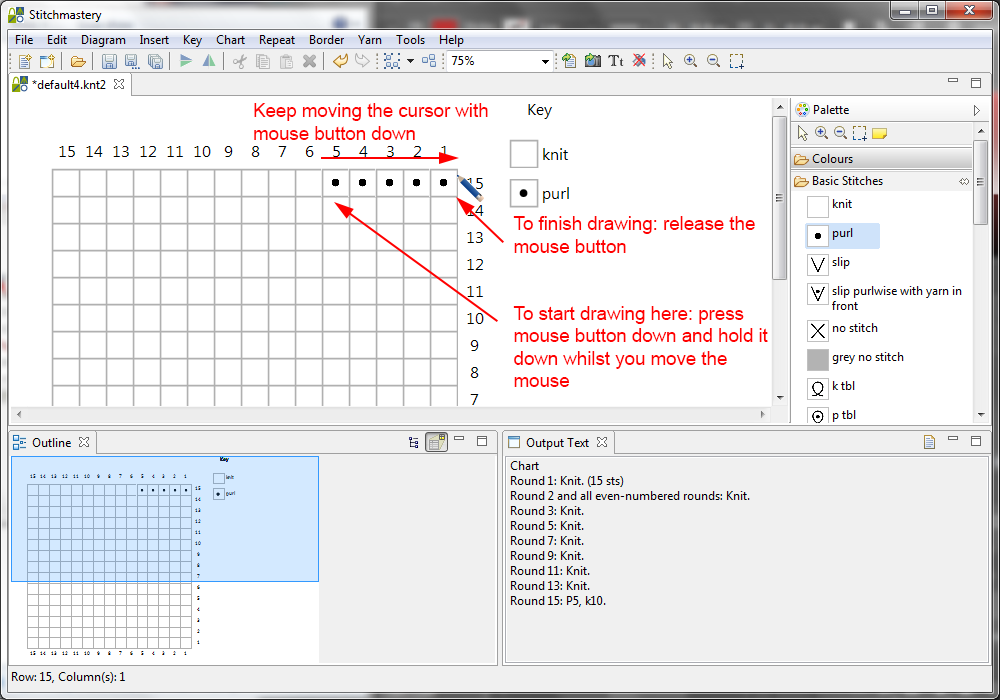The height and width of the screenshot is (700, 1000).
Task: Collapse the Palette with the triangle arrow
Action: (x=976, y=110)
